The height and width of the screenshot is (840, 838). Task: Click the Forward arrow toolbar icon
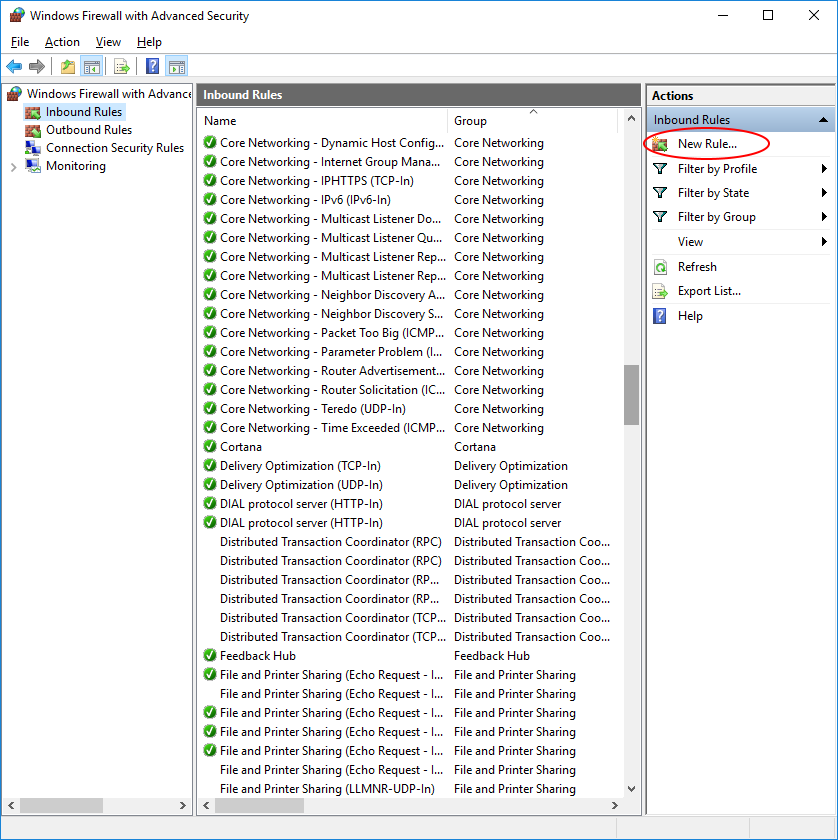[36, 67]
